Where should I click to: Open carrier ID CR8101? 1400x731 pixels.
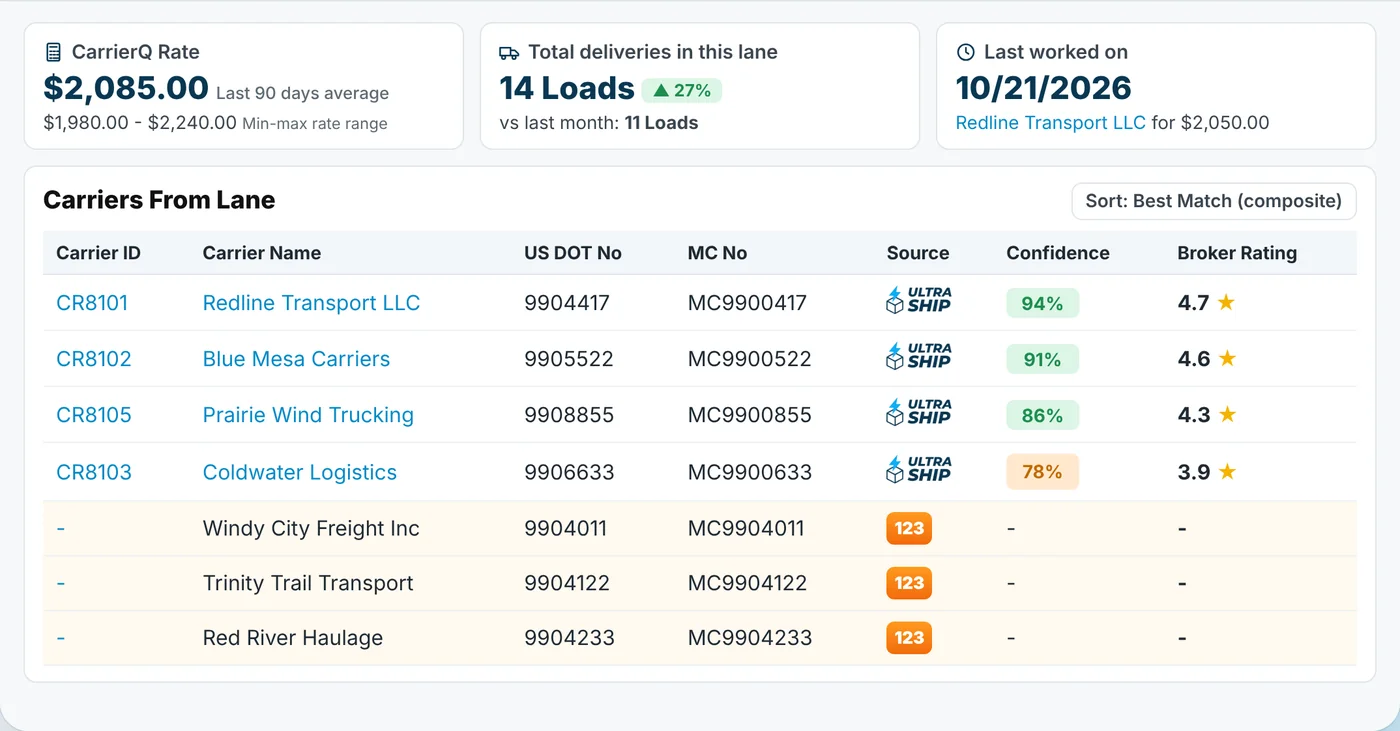click(x=92, y=303)
